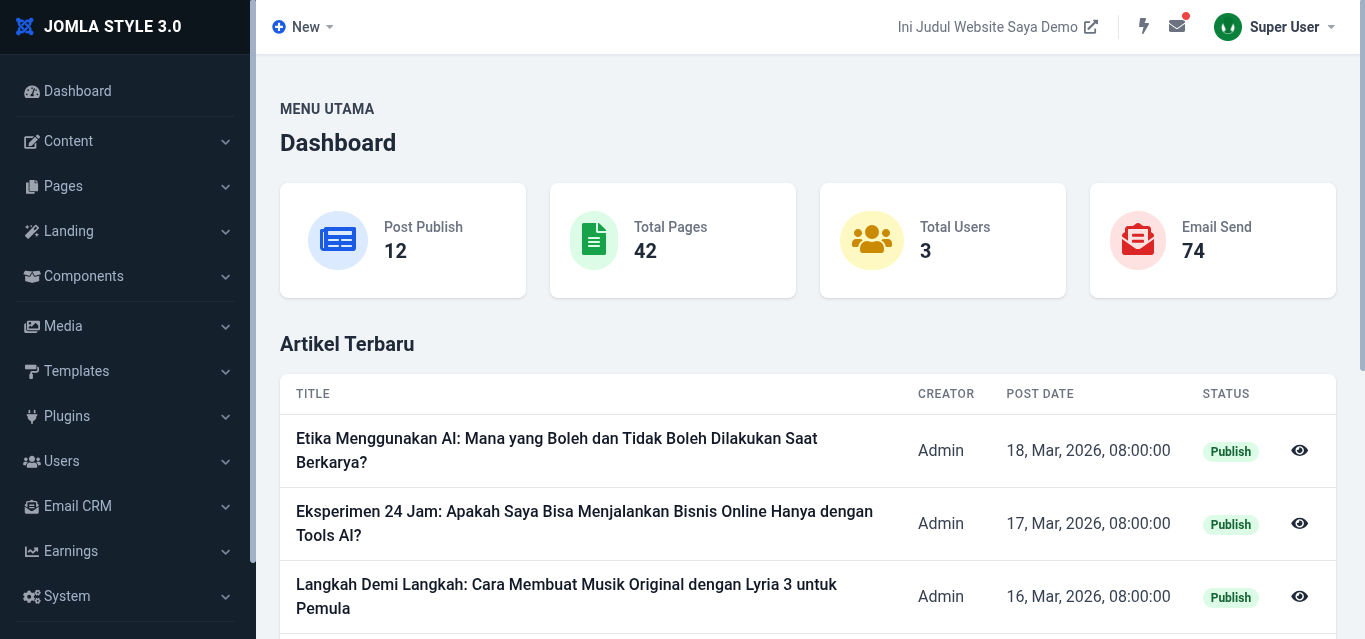Open the Super User account dropdown arrow
The height and width of the screenshot is (639, 1365).
point(1331,27)
